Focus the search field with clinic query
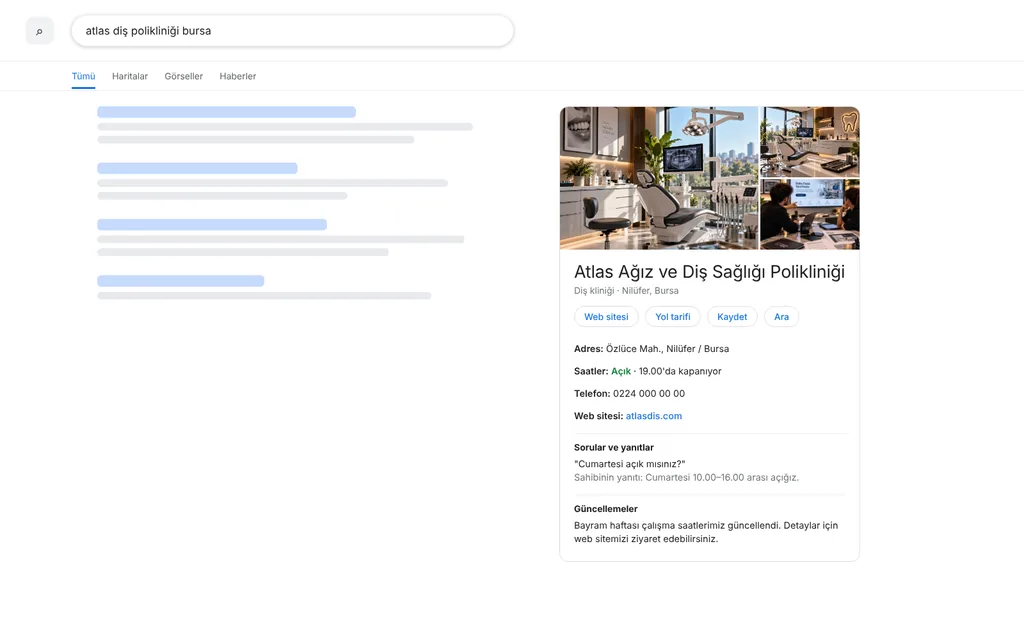 292,31
